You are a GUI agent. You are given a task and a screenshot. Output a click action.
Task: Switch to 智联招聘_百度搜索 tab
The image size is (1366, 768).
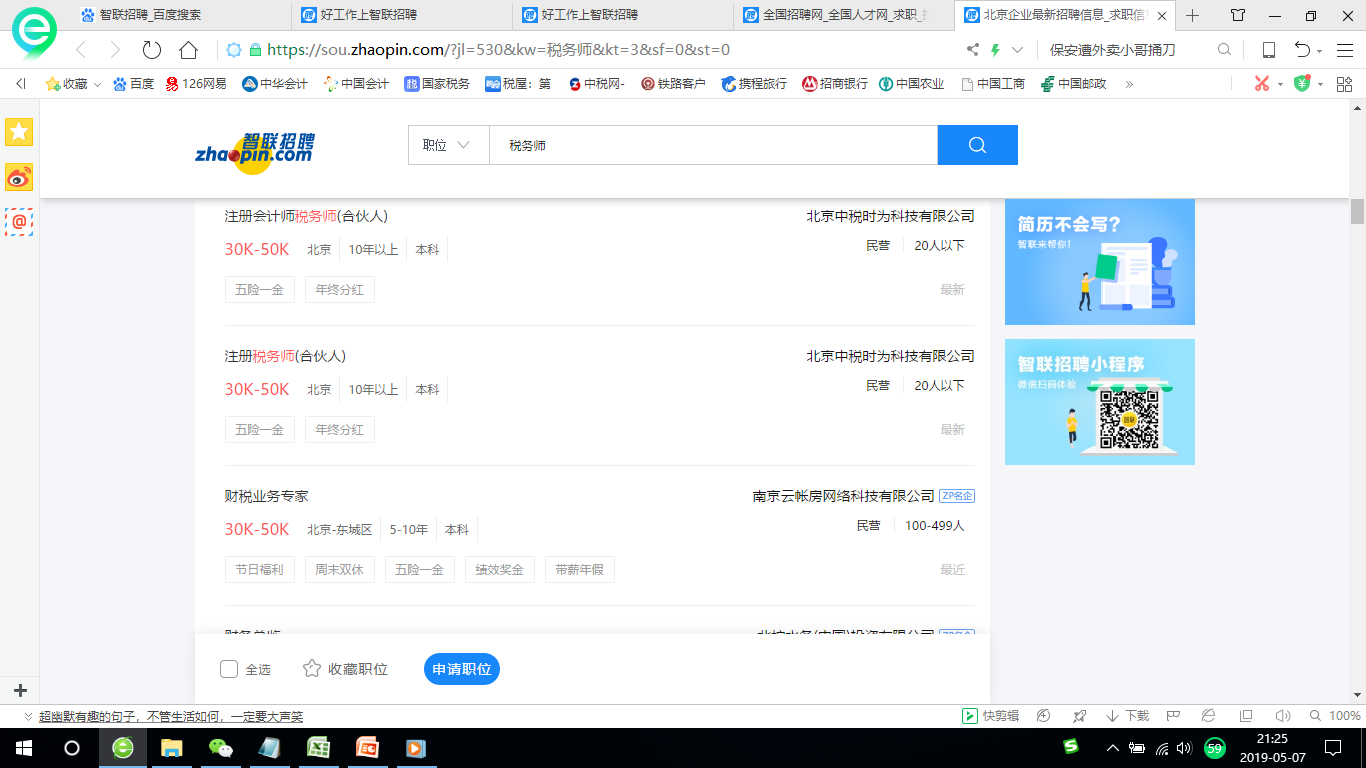tap(150, 15)
